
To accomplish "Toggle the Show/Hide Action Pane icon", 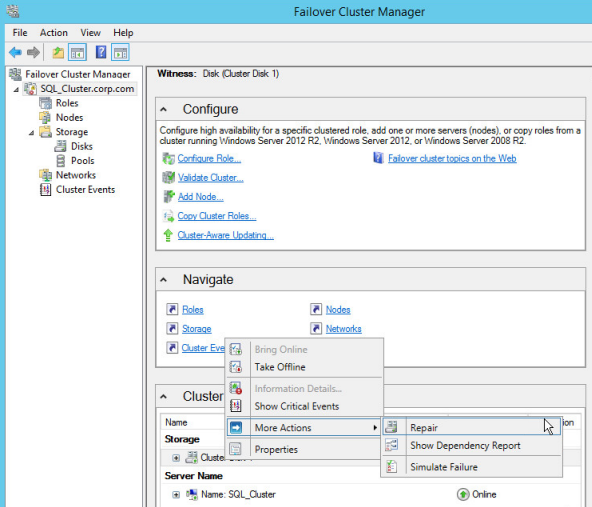I will point(120,52).
